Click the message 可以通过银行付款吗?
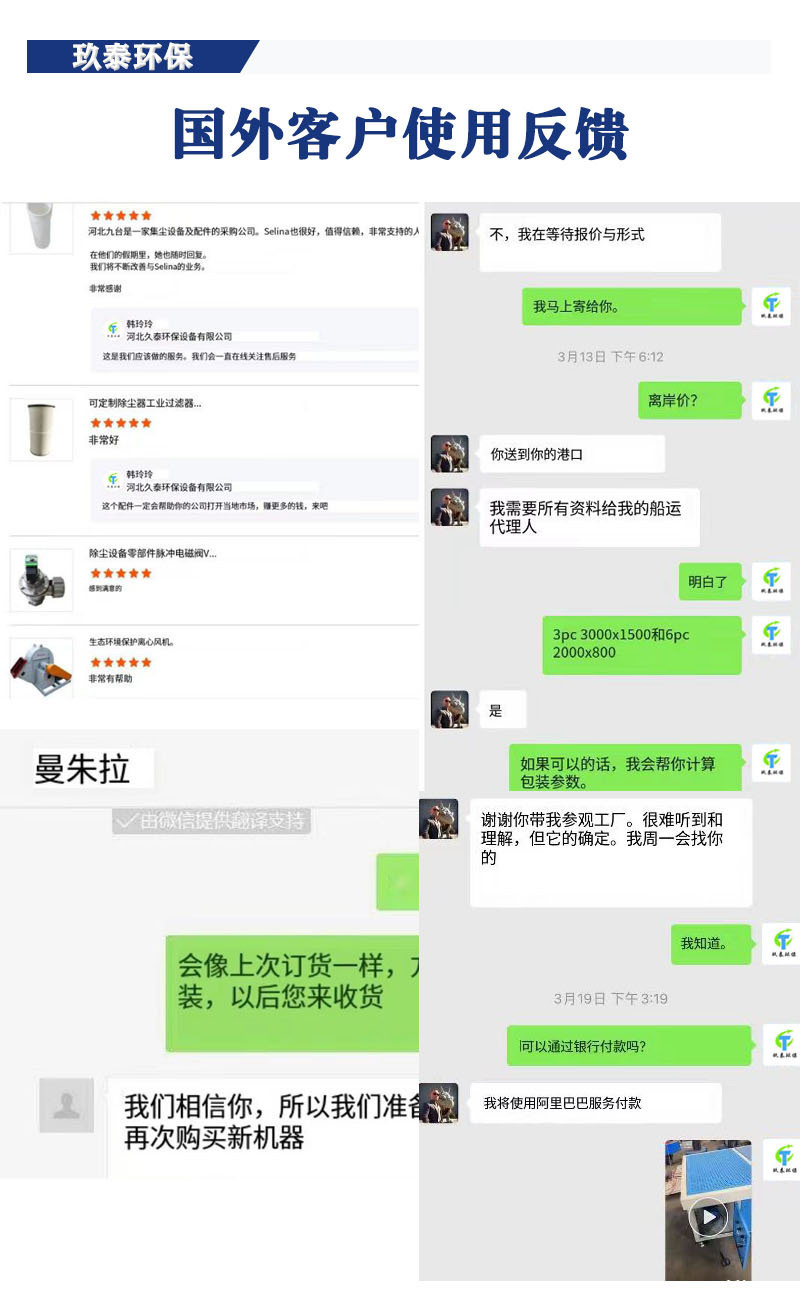Screen dimensions: 800x1315 629,1046
